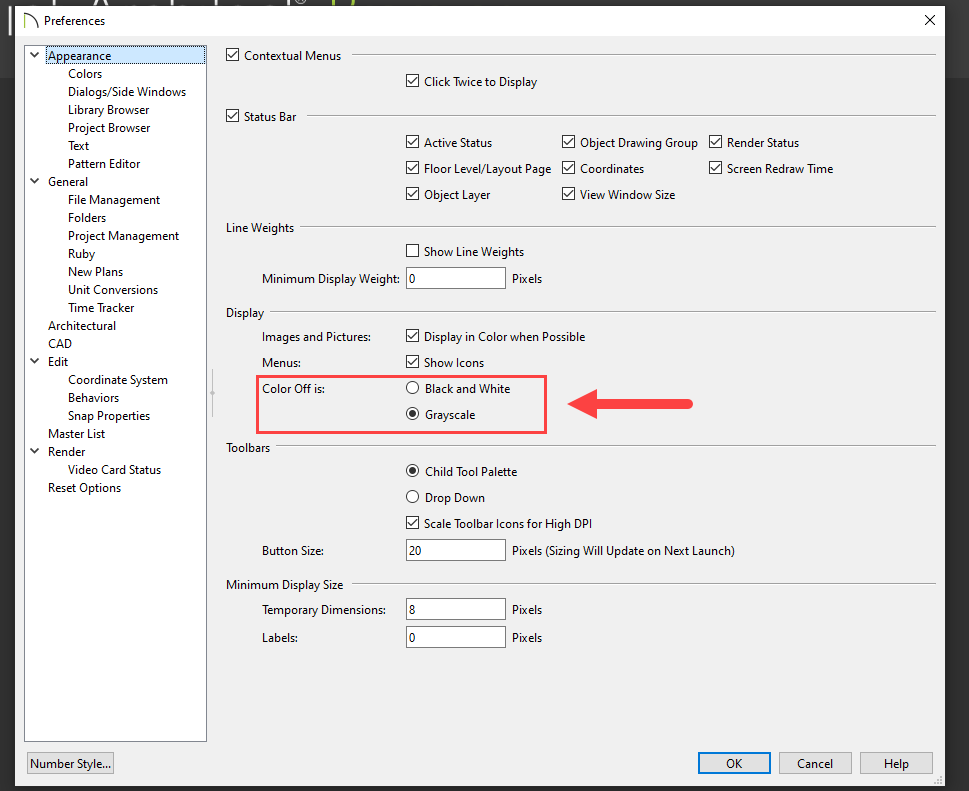969x791 pixels.
Task: Open the Number Style dialog
Action: 71,764
